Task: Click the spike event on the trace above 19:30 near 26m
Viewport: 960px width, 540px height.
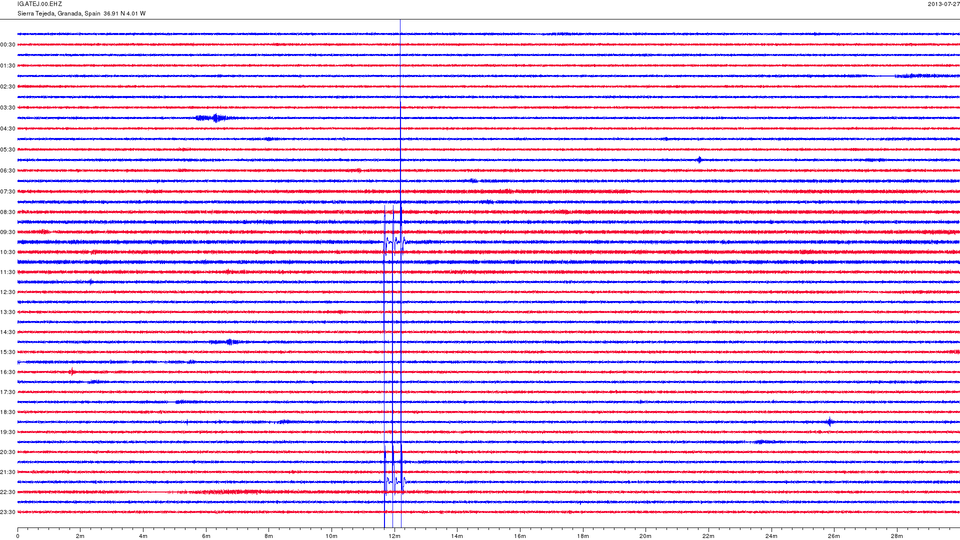Action: 830,422
